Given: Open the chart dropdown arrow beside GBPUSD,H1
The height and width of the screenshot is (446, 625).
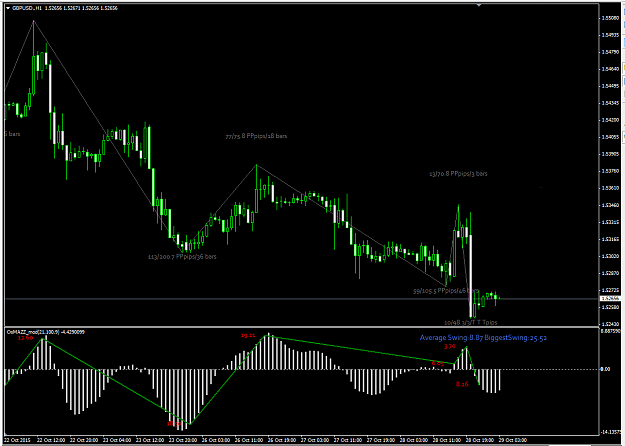Looking at the screenshot, I should (8, 8).
